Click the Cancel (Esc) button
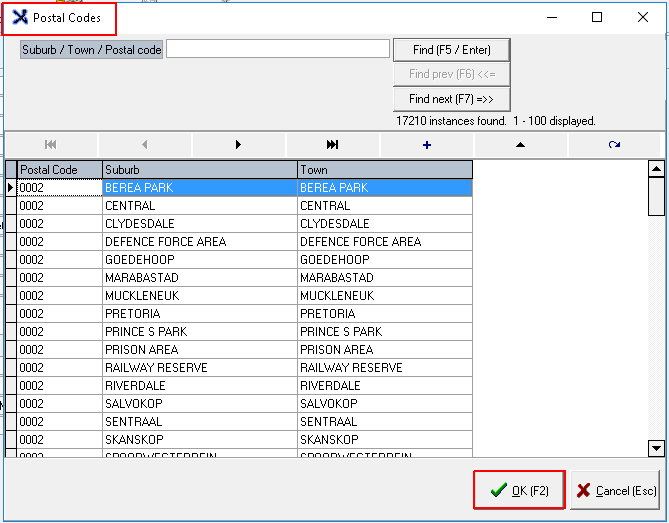Image resolution: width=669 pixels, height=523 pixels. pos(615,491)
